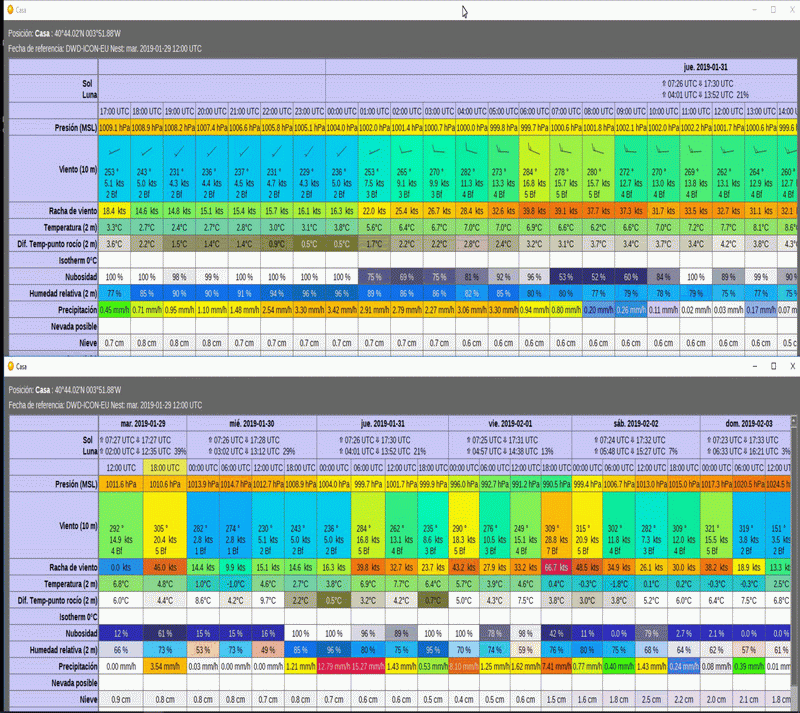
Task: Click the Fecha de referencia line in lower window
Action: [x=105, y=405]
